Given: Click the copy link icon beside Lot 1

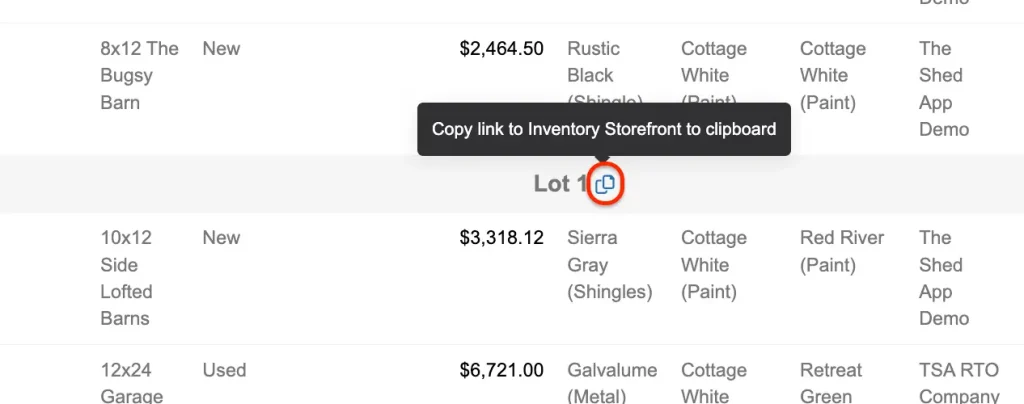Looking at the screenshot, I should pyautogui.click(x=605, y=184).
